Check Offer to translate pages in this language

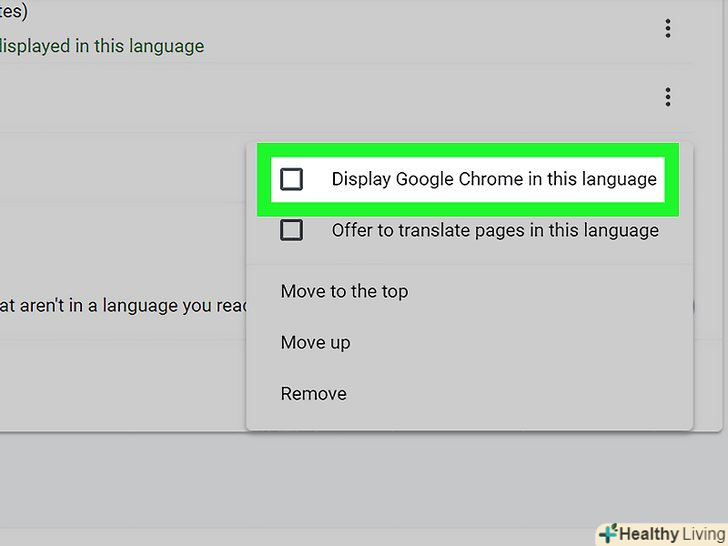click(x=292, y=230)
